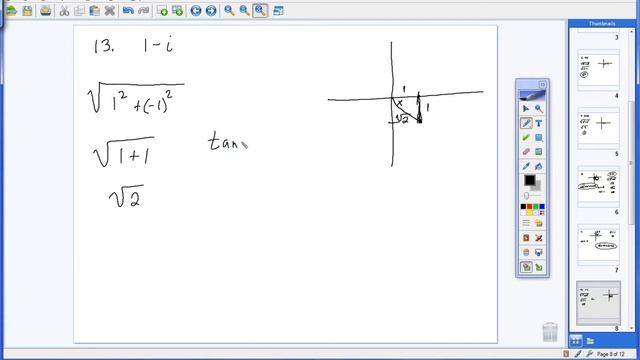Image resolution: width=640 pixels, height=360 pixels.
Task: Click the flipchart trash can
Action: click(x=550, y=332)
